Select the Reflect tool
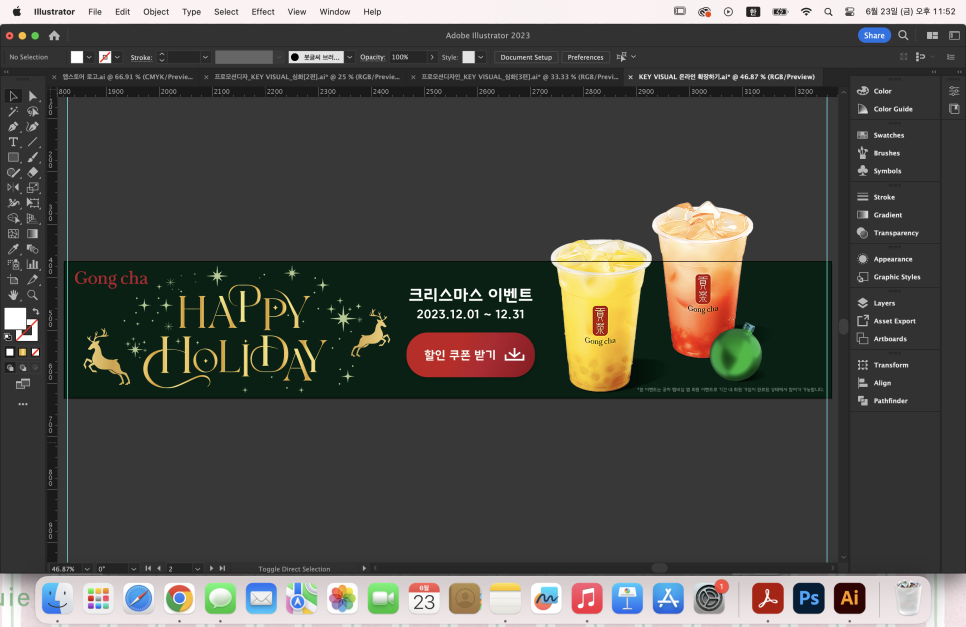Viewport: 966px width, 627px height. point(13,188)
